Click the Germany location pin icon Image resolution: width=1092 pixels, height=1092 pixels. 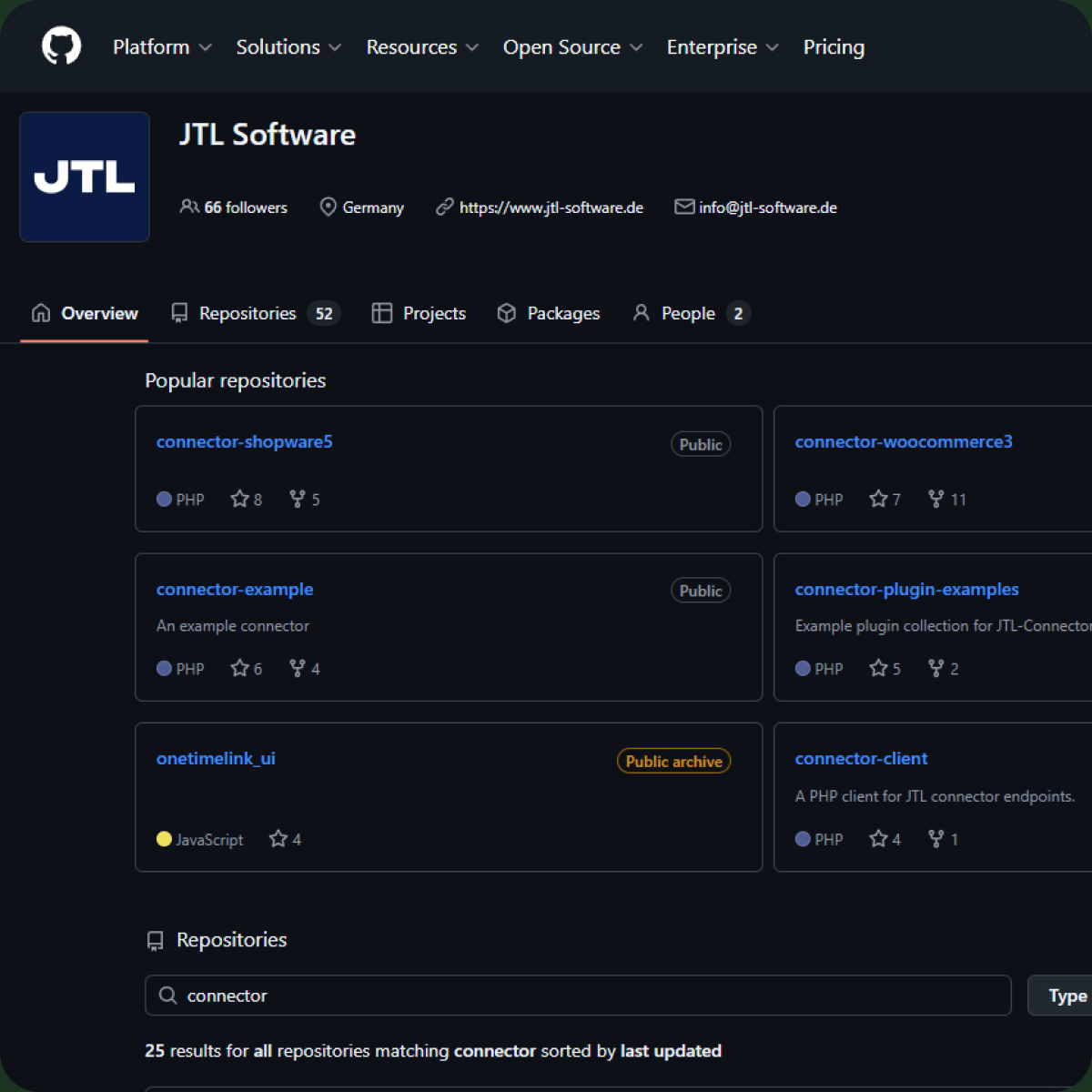coord(329,207)
